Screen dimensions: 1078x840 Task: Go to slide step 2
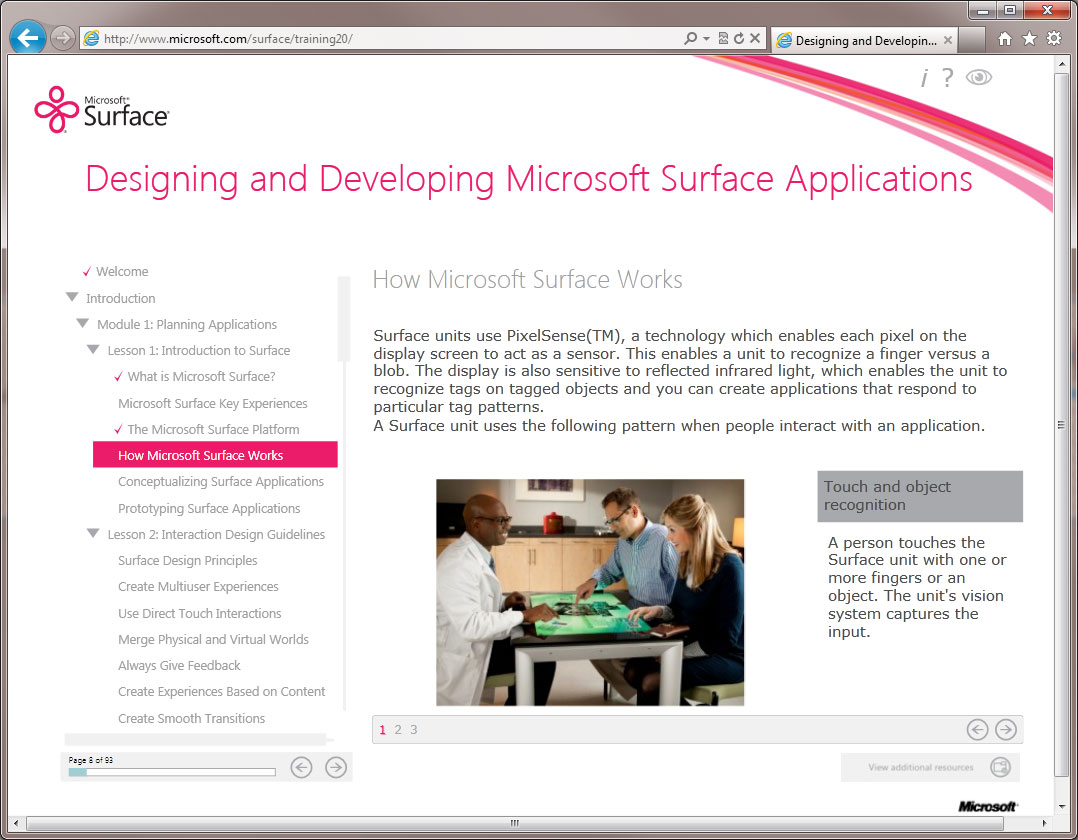click(x=398, y=730)
